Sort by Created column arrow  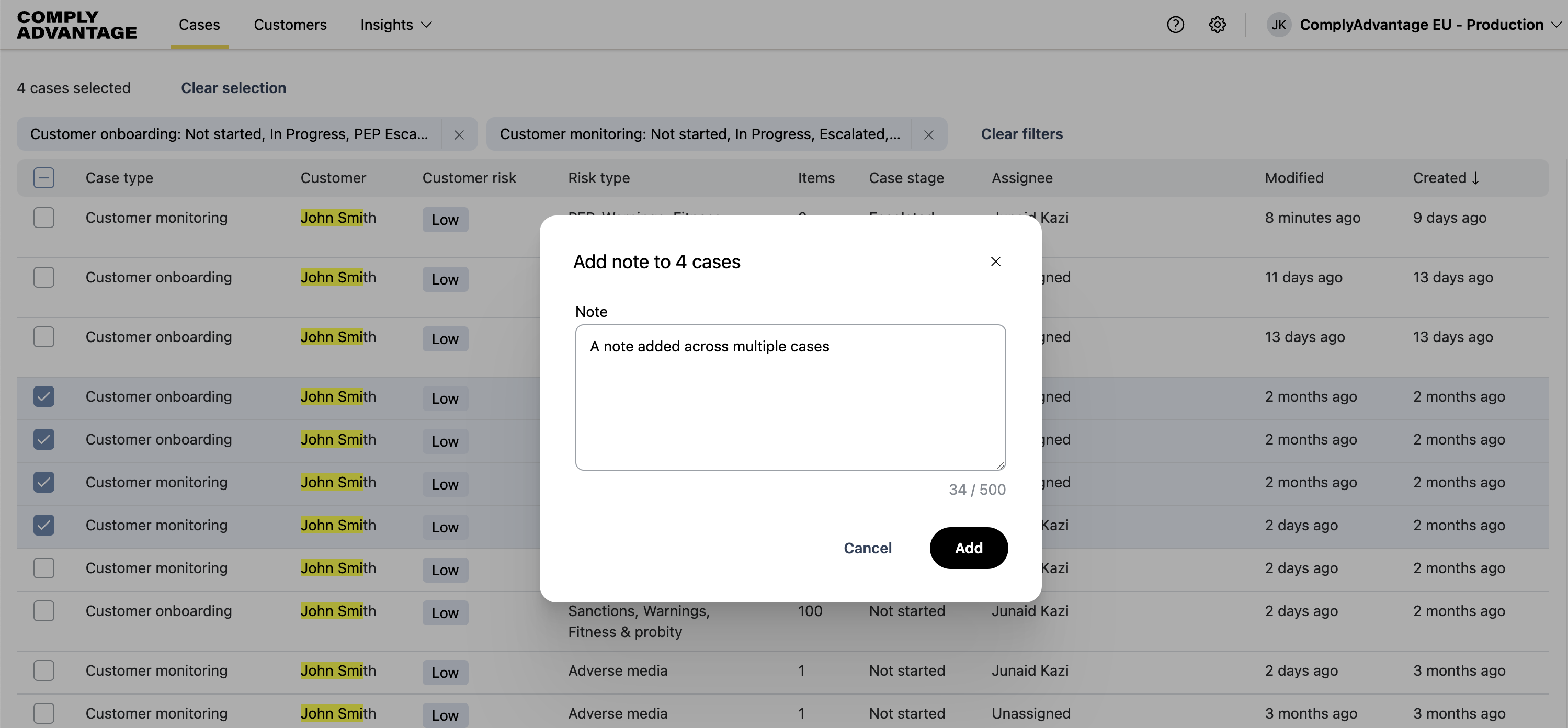(1475, 178)
